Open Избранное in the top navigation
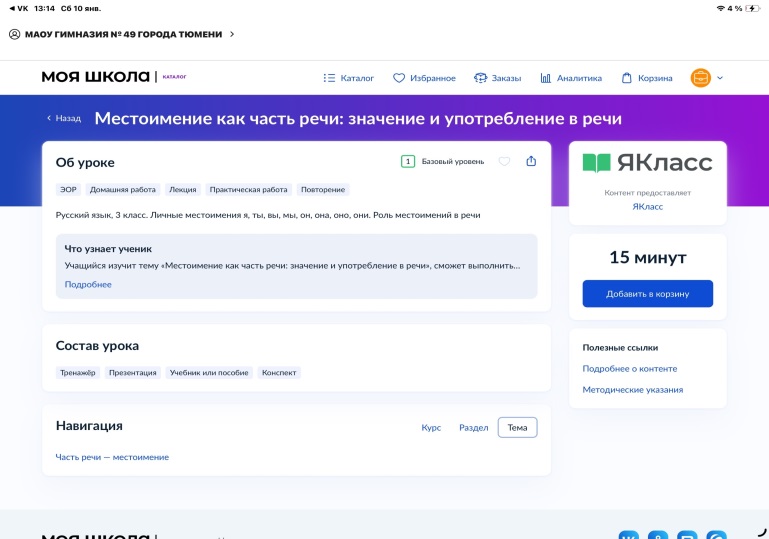The height and width of the screenshot is (539, 769). click(x=424, y=78)
